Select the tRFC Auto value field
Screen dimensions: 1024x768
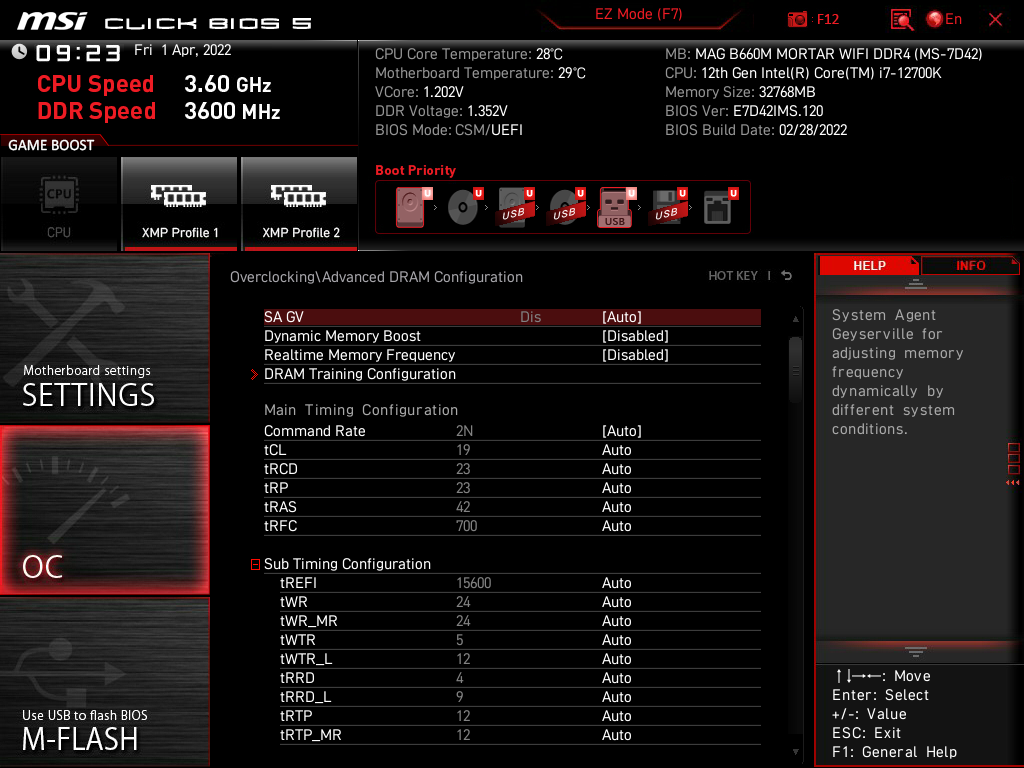616,526
